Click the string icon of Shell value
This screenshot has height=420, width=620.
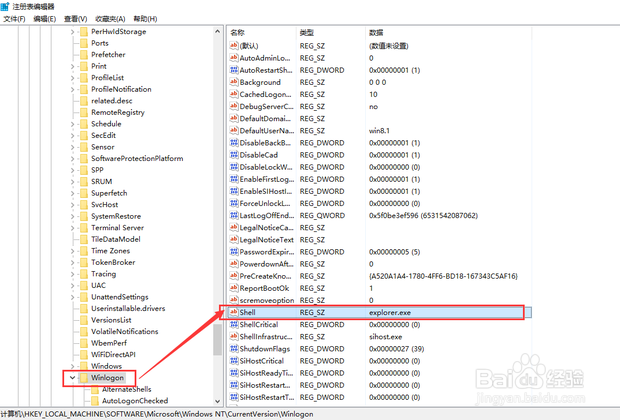click(x=234, y=312)
